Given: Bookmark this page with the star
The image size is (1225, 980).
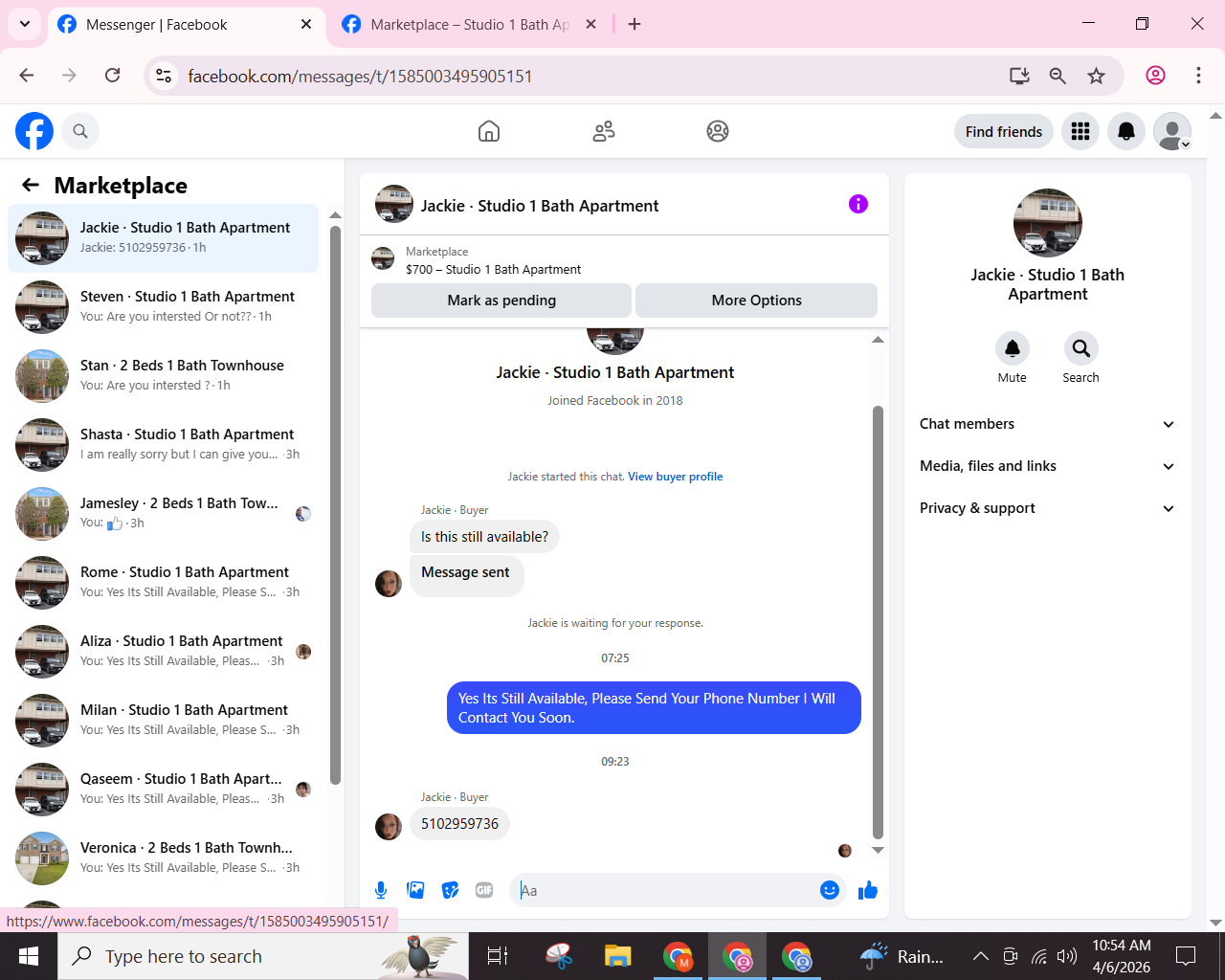Looking at the screenshot, I should [x=1097, y=76].
